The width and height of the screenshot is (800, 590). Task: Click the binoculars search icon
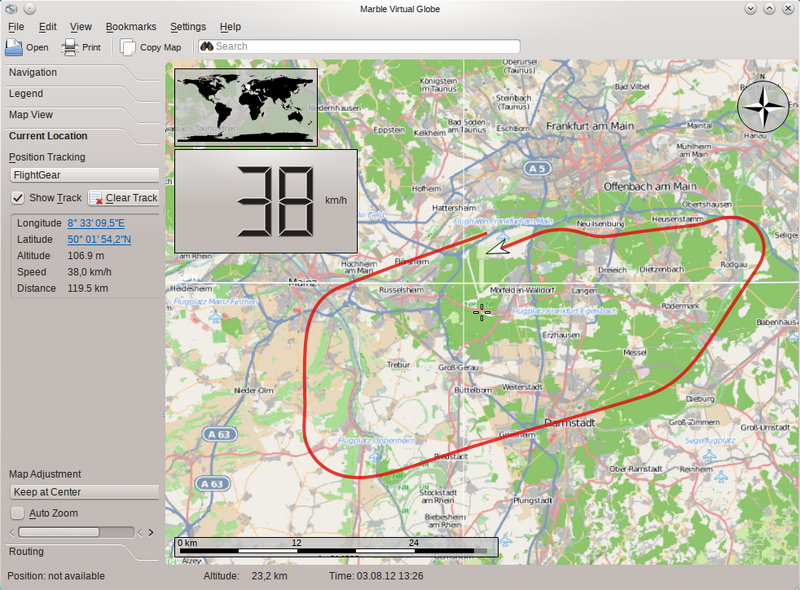coord(207,46)
